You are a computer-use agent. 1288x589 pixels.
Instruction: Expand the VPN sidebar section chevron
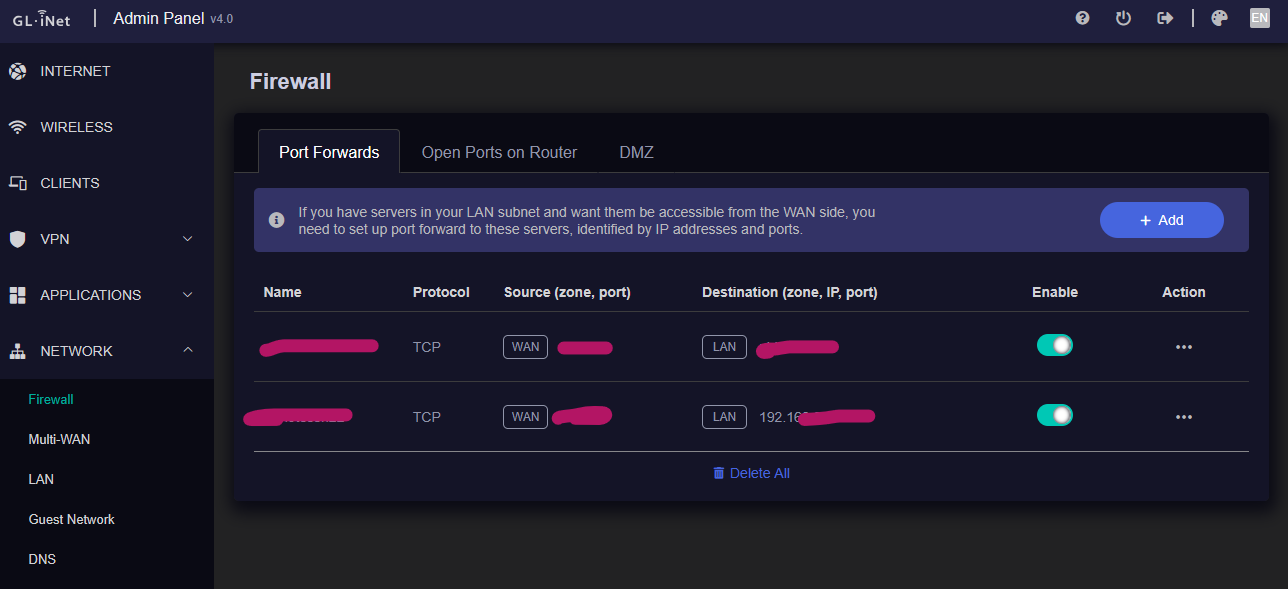click(x=187, y=239)
